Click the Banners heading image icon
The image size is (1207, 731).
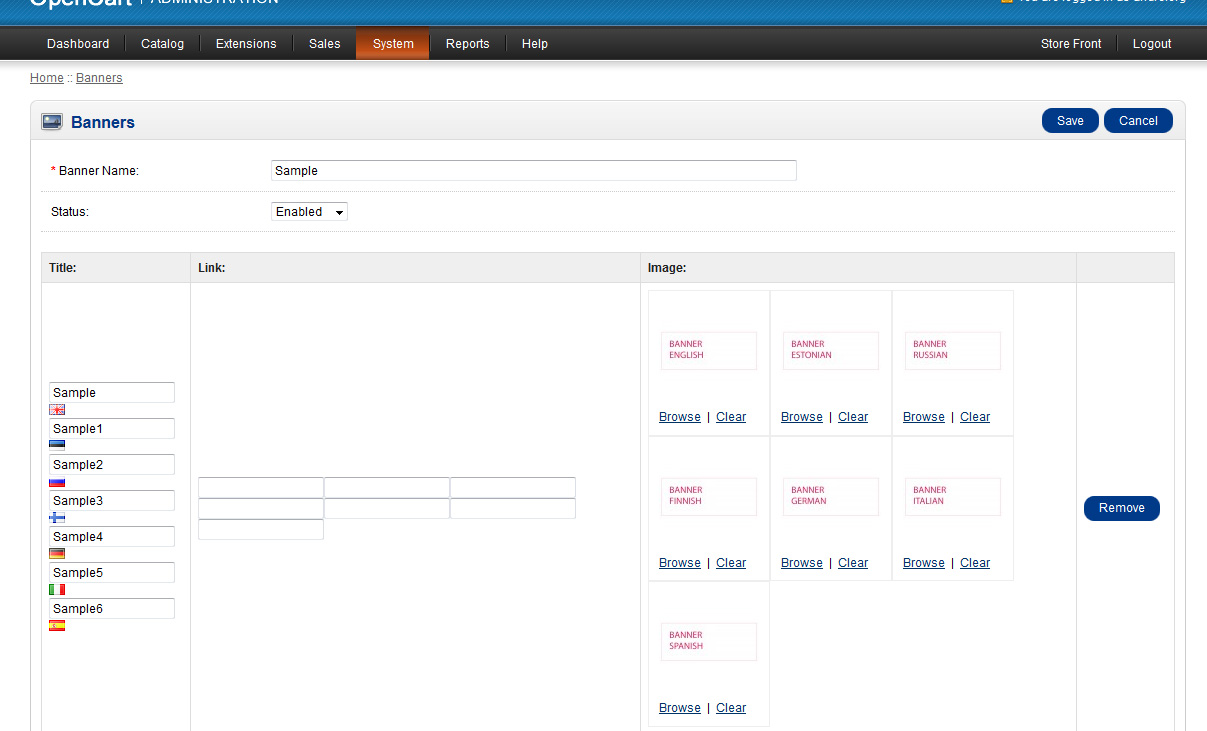coord(52,122)
